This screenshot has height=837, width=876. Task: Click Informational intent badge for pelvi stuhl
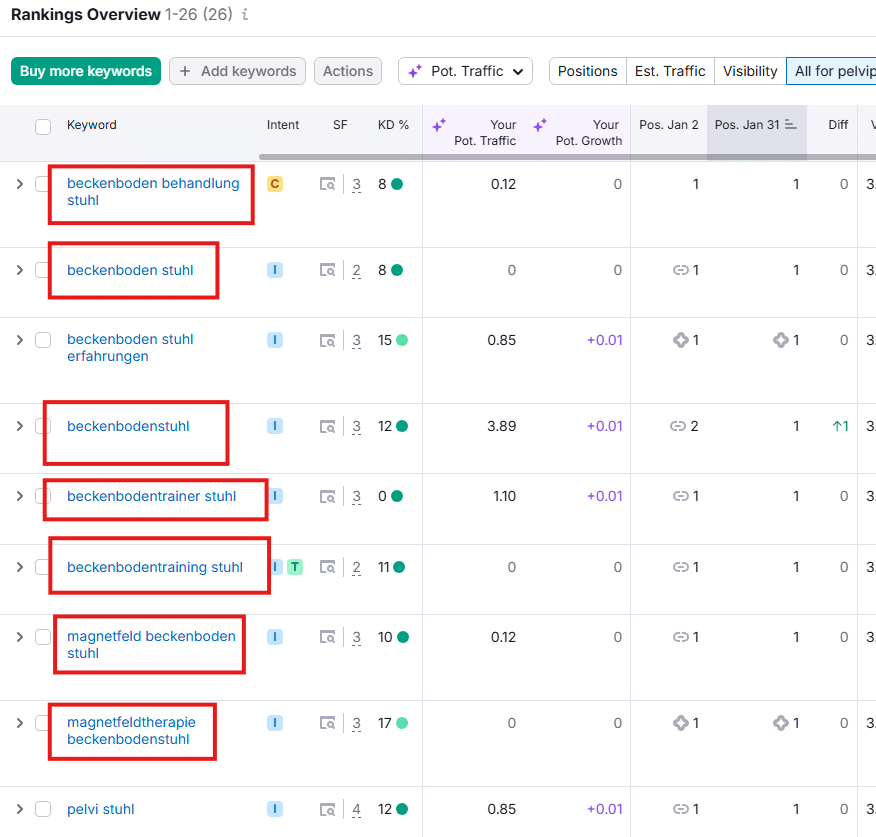pyautogui.click(x=275, y=809)
